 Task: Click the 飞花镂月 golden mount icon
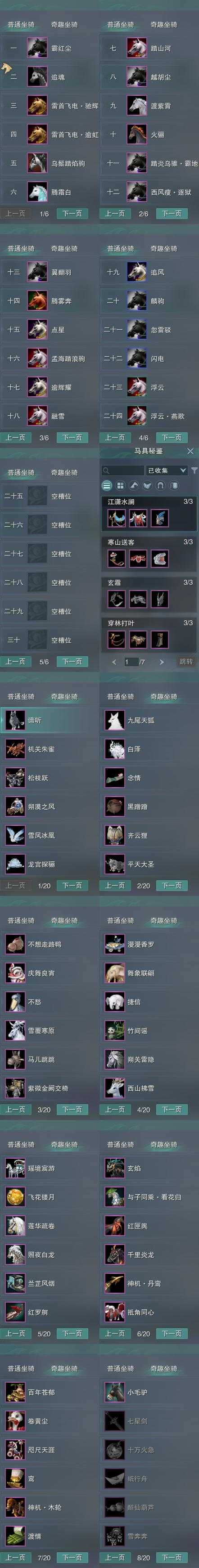tap(15, 1197)
